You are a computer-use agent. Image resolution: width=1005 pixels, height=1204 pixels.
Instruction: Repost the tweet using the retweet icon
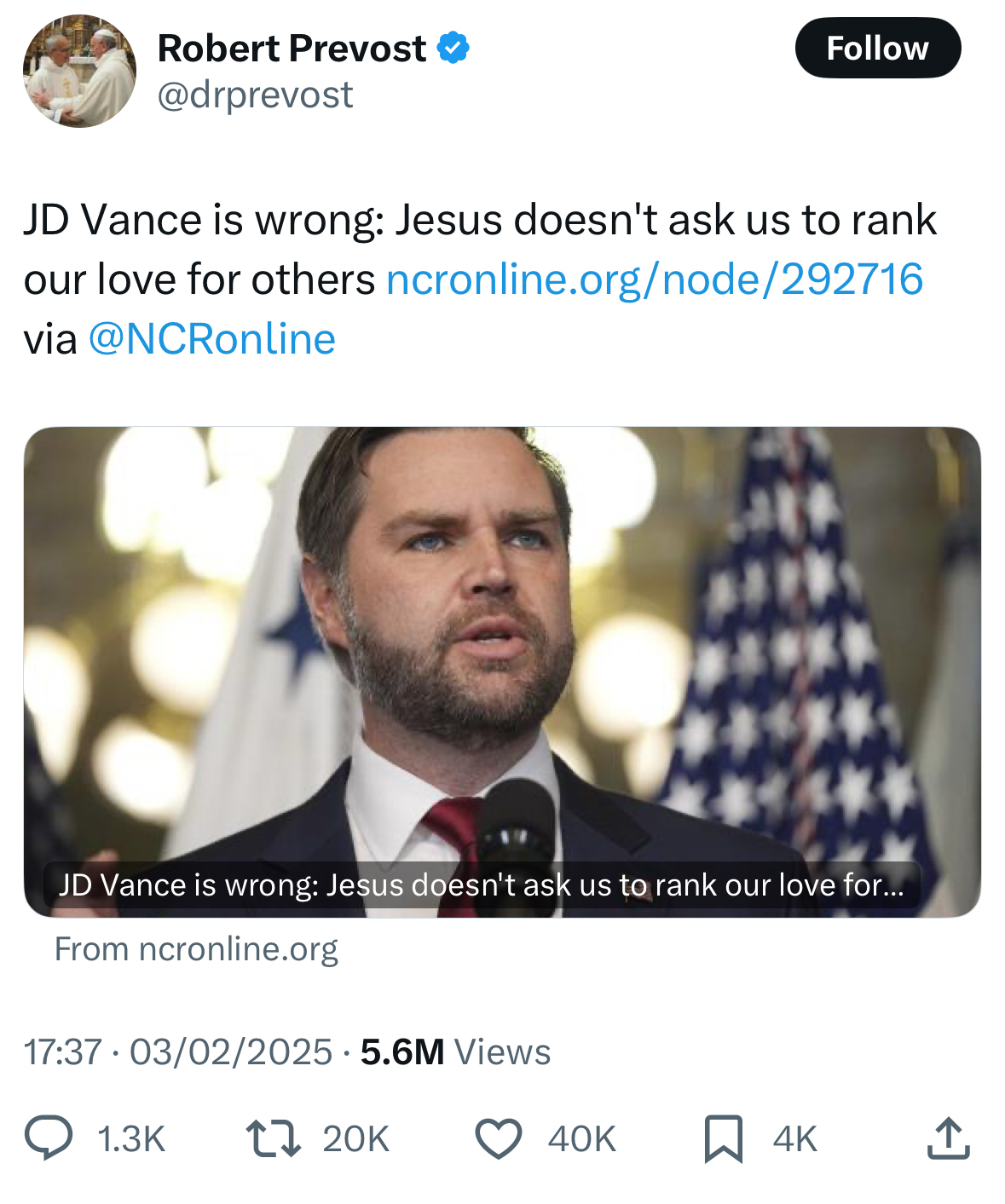point(273,1139)
